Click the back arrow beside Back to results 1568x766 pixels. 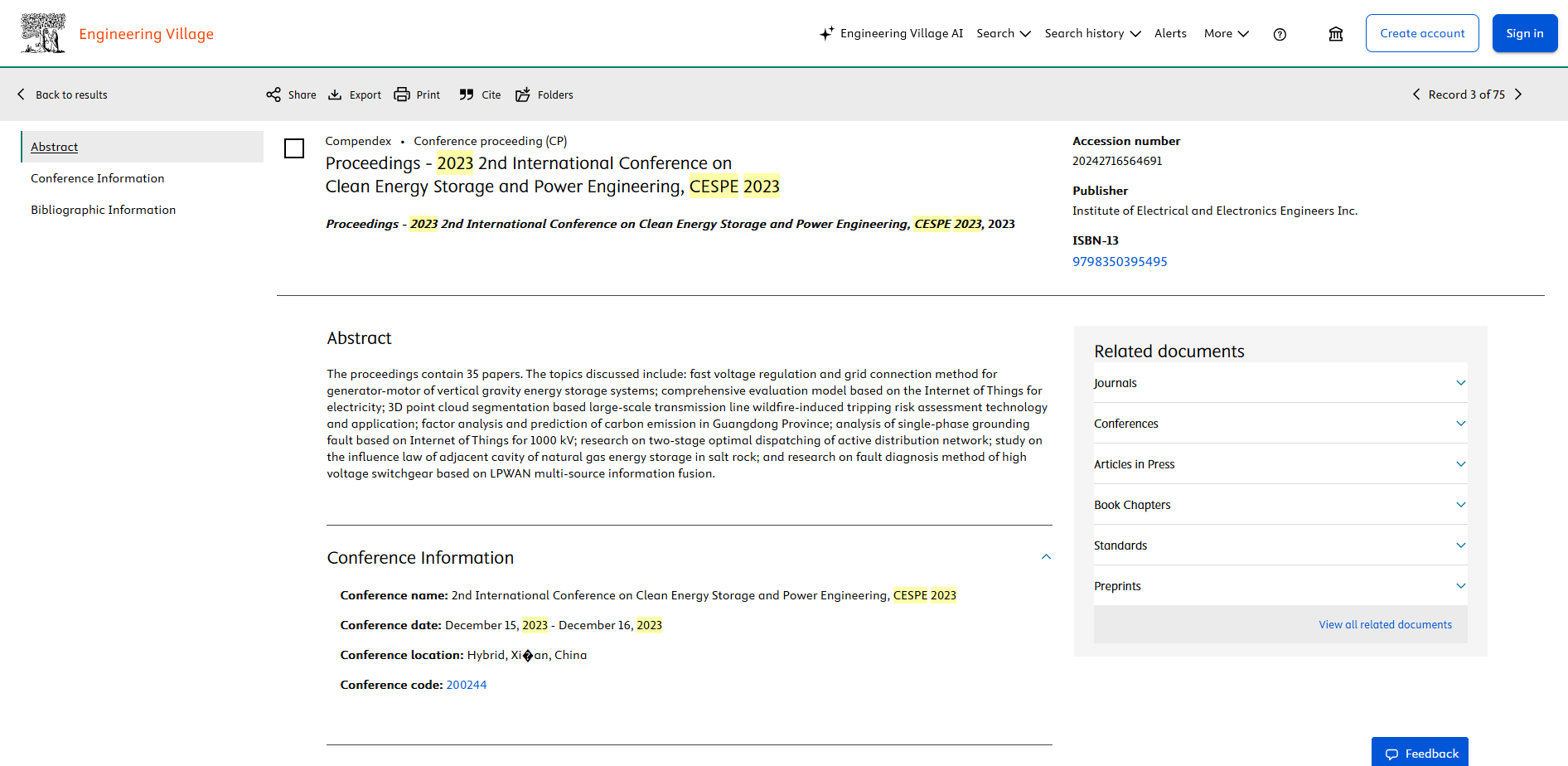pyautogui.click(x=22, y=95)
